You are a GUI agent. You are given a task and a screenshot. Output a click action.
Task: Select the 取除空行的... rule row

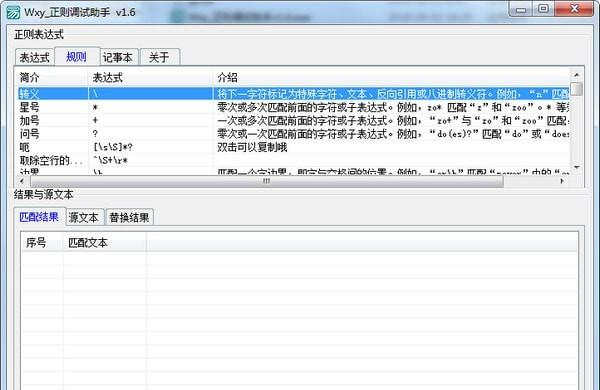[x=293, y=161]
